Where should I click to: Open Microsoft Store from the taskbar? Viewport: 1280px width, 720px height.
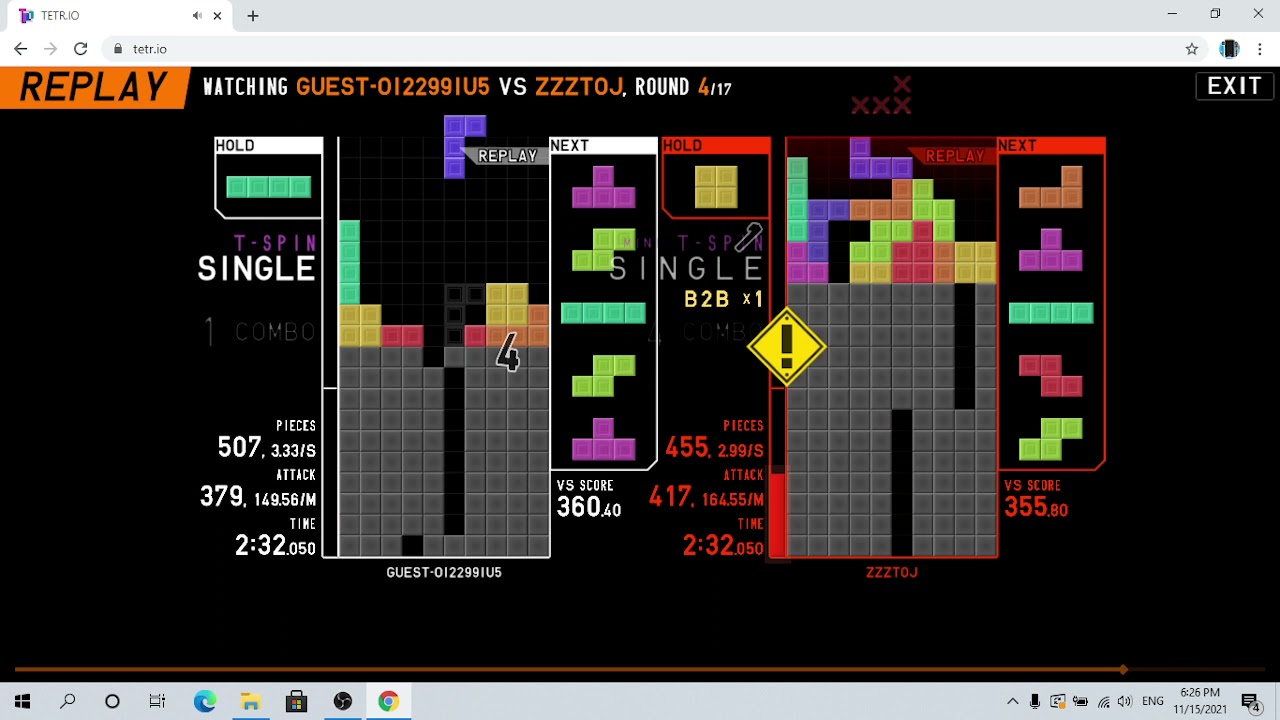click(x=296, y=701)
